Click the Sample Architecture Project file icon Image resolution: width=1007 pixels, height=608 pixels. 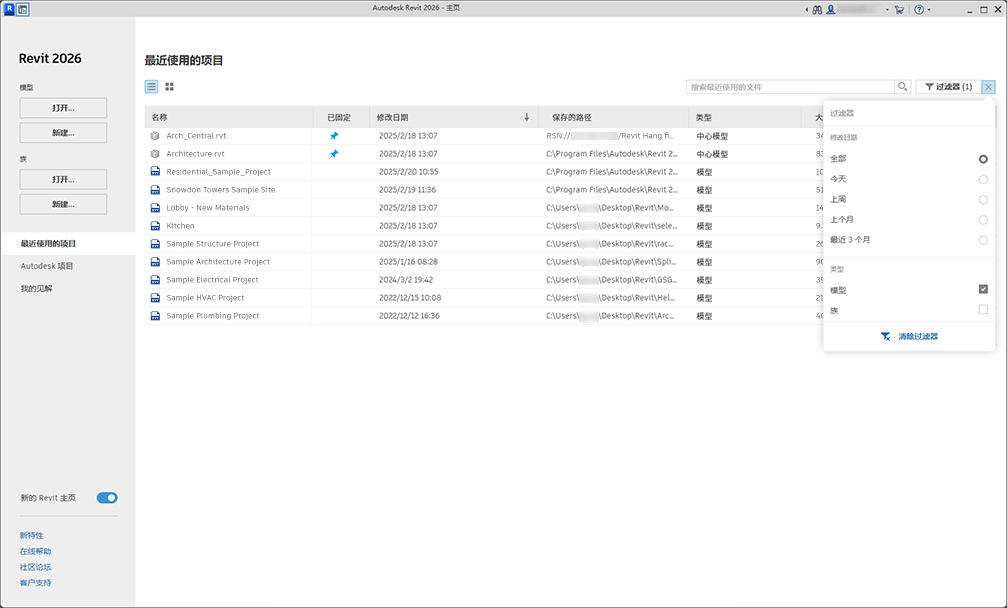pos(155,262)
